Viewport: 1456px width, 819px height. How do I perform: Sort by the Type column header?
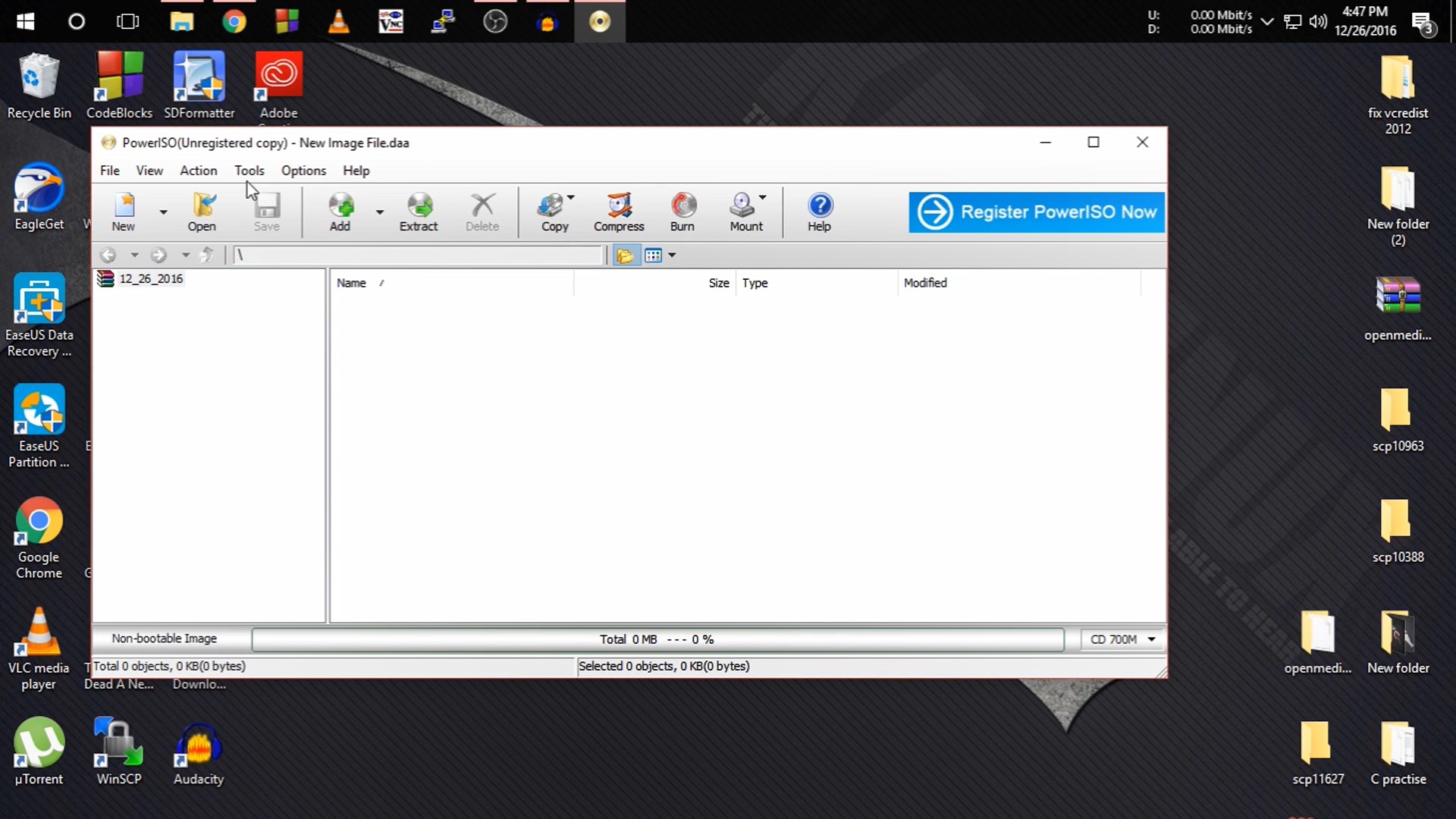(x=817, y=283)
